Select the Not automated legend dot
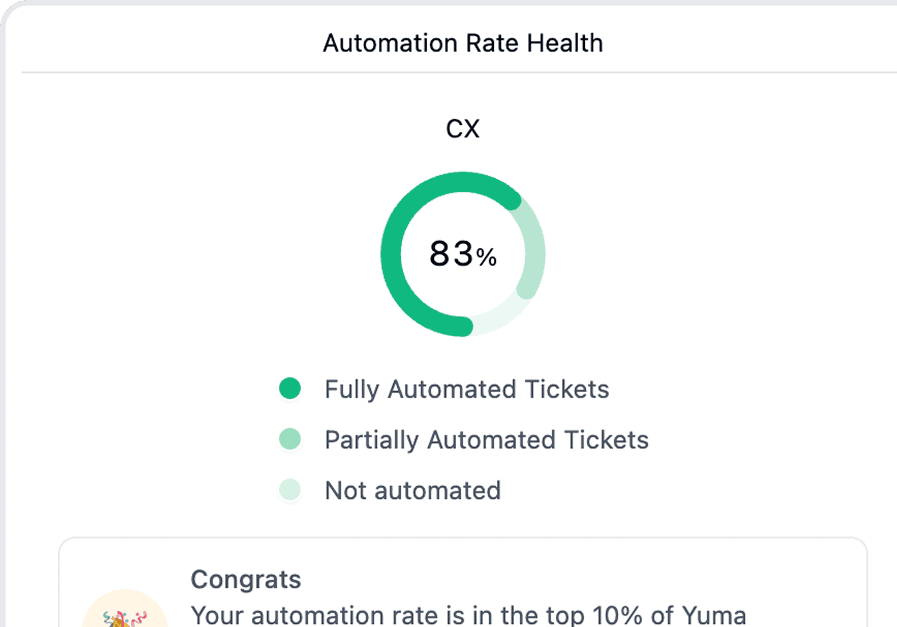 click(x=291, y=491)
